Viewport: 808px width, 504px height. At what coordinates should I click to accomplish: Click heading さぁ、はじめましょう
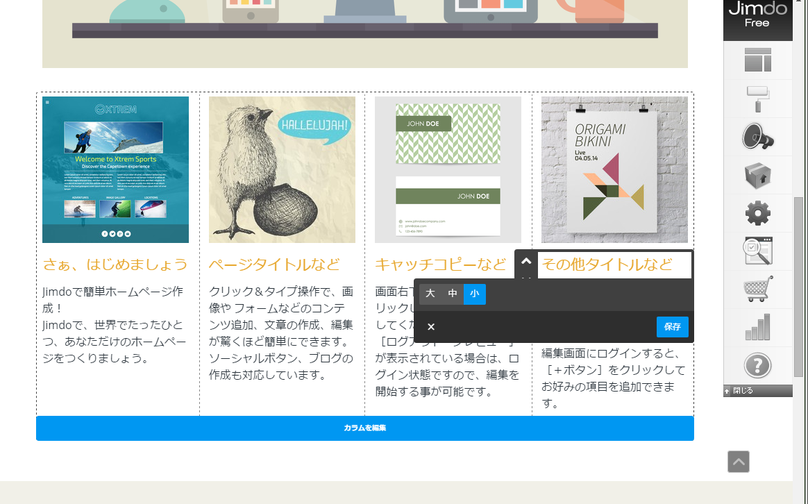(115, 265)
